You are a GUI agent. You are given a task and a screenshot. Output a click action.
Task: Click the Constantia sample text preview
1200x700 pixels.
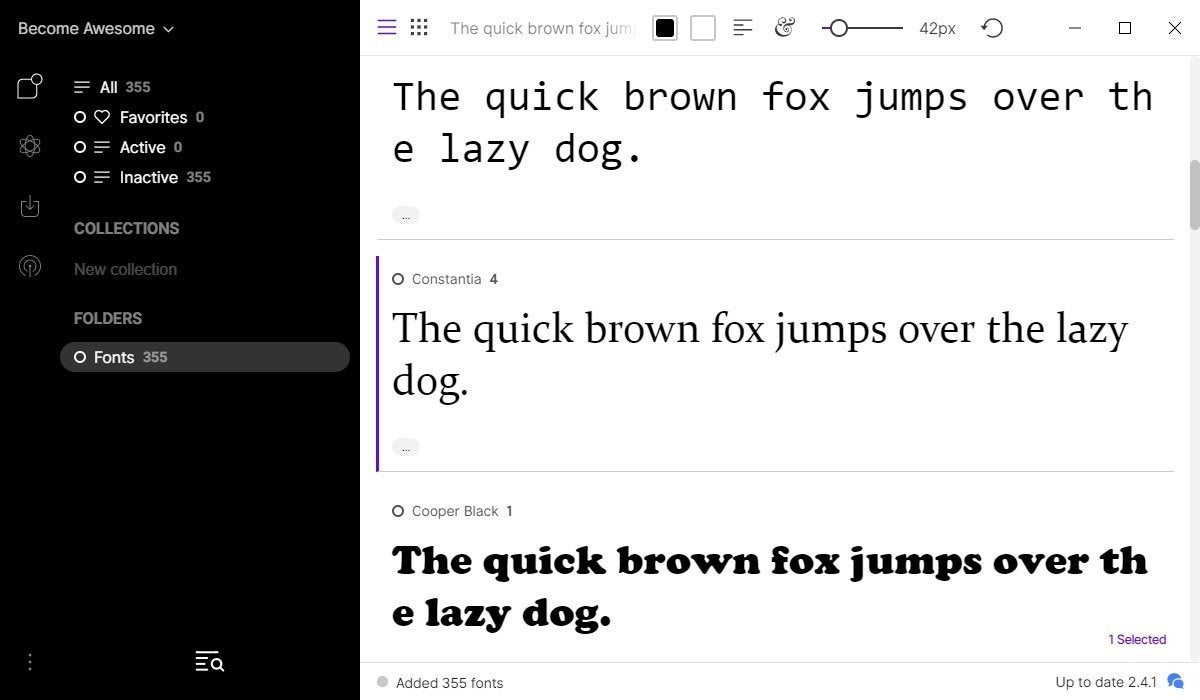point(760,355)
